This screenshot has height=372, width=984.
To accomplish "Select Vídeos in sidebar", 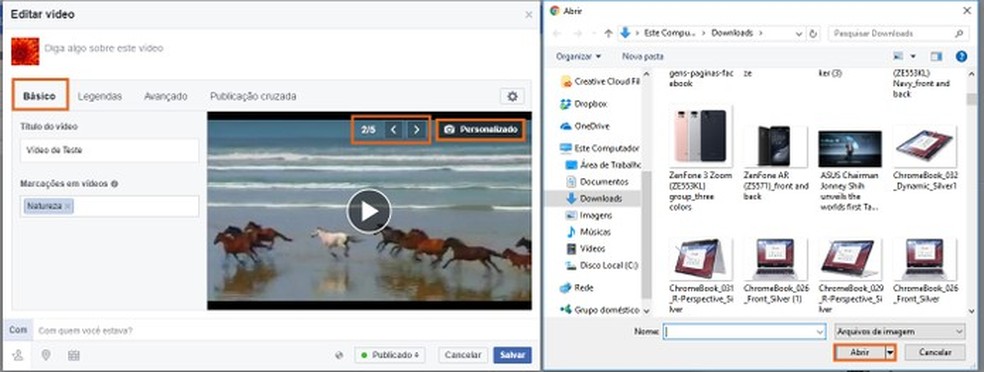I will [x=586, y=248].
